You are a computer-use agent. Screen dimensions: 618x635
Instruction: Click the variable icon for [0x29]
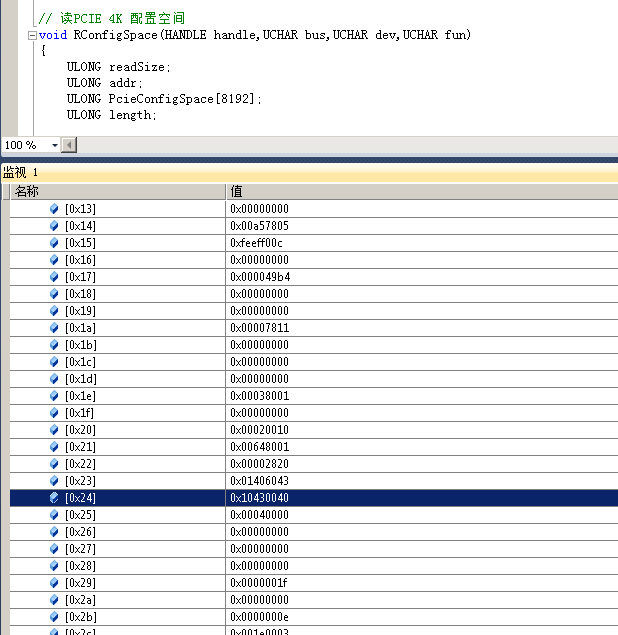click(x=54, y=583)
